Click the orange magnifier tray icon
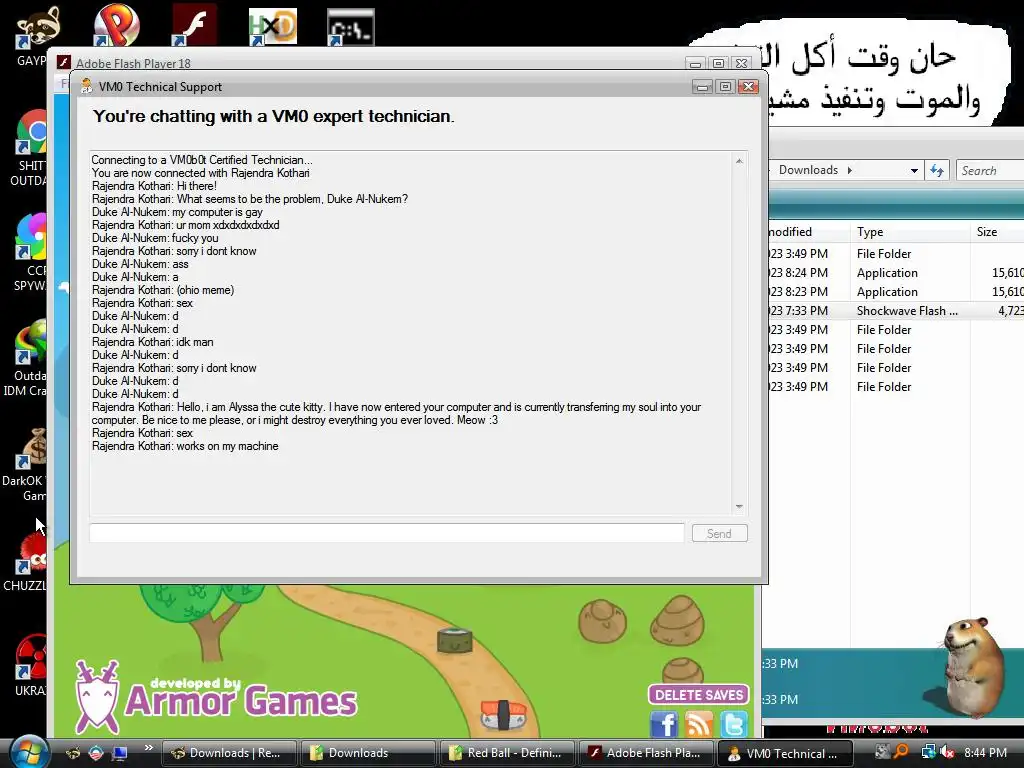This screenshot has width=1024, height=768. (901, 752)
